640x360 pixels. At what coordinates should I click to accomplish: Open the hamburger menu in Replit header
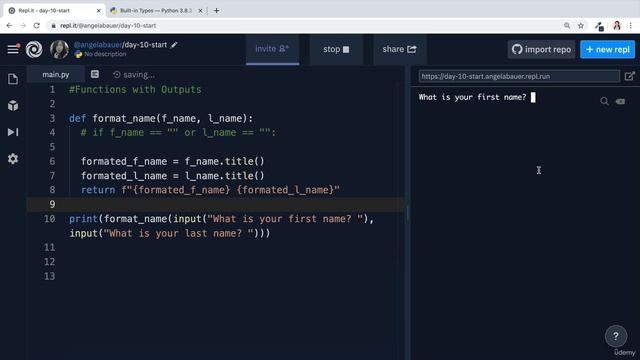pyautogui.click(x=13, y=49)
